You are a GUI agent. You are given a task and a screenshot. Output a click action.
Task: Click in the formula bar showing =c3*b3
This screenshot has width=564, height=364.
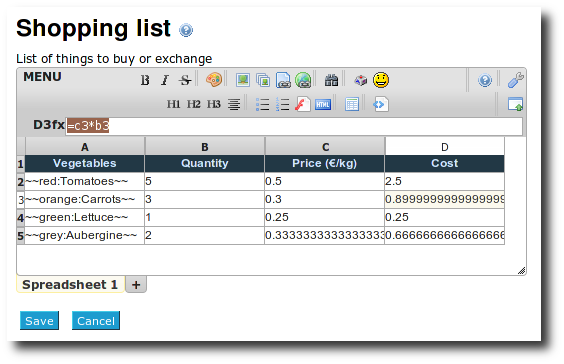coord(294,126)
